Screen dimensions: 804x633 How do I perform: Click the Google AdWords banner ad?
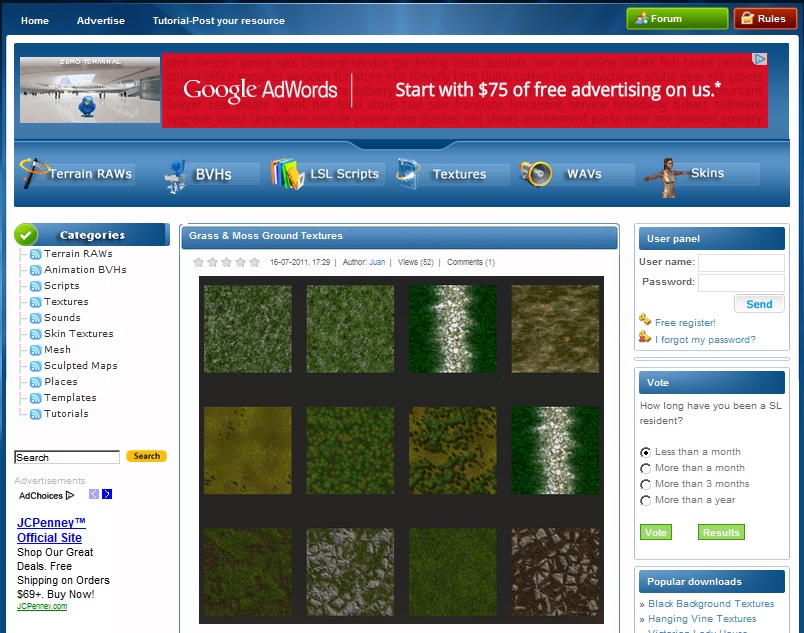(x=465, y=91)
